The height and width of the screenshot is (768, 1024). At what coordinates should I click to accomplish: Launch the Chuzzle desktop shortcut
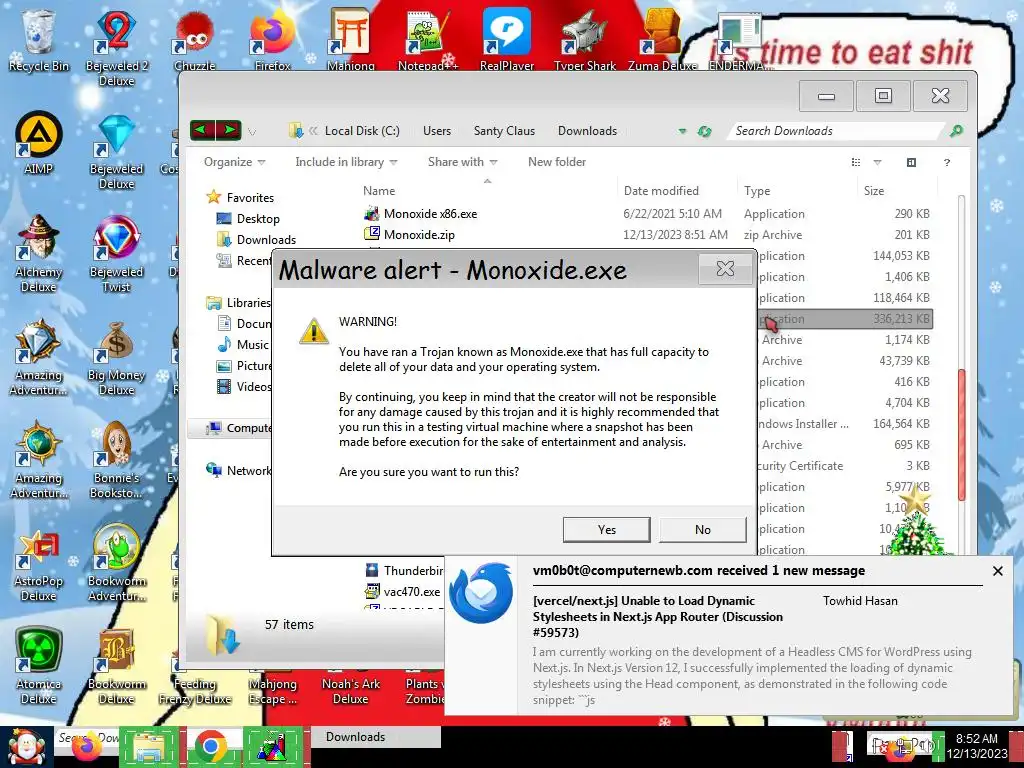195,40
